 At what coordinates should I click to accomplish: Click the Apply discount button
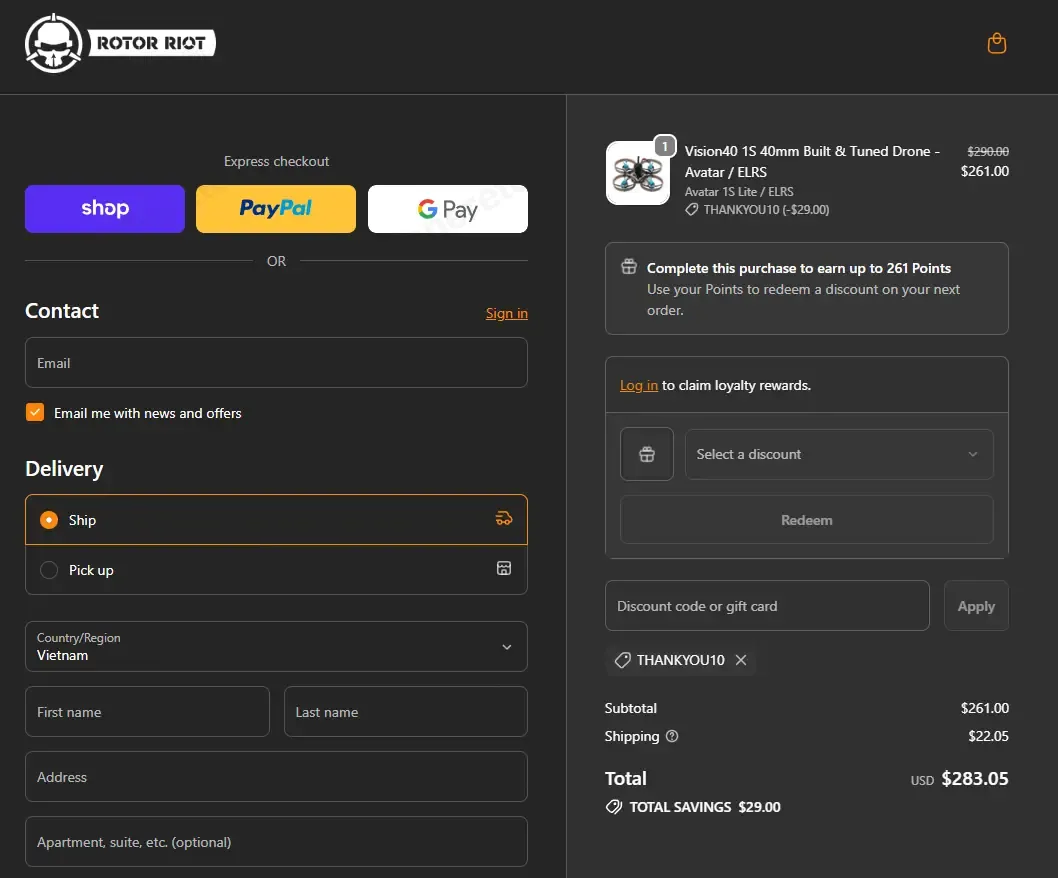[976, 606]
